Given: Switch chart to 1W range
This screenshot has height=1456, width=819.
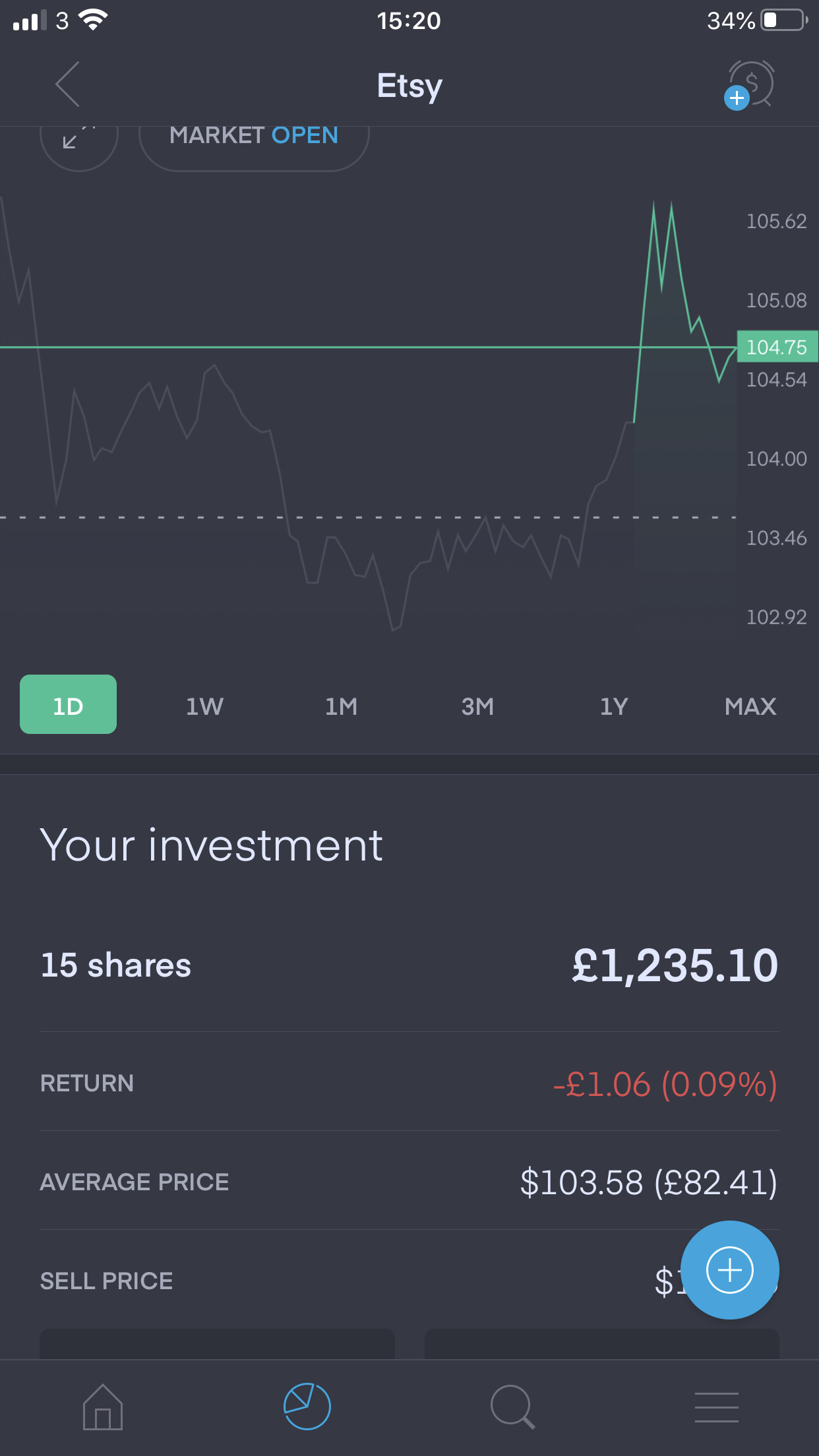Looking at the screenshot, I should 204,706.
